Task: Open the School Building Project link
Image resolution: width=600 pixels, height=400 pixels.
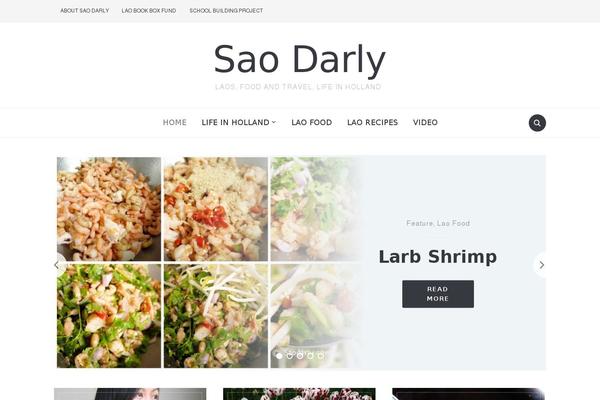Action: pyautogui.click(x=226, y=11)
